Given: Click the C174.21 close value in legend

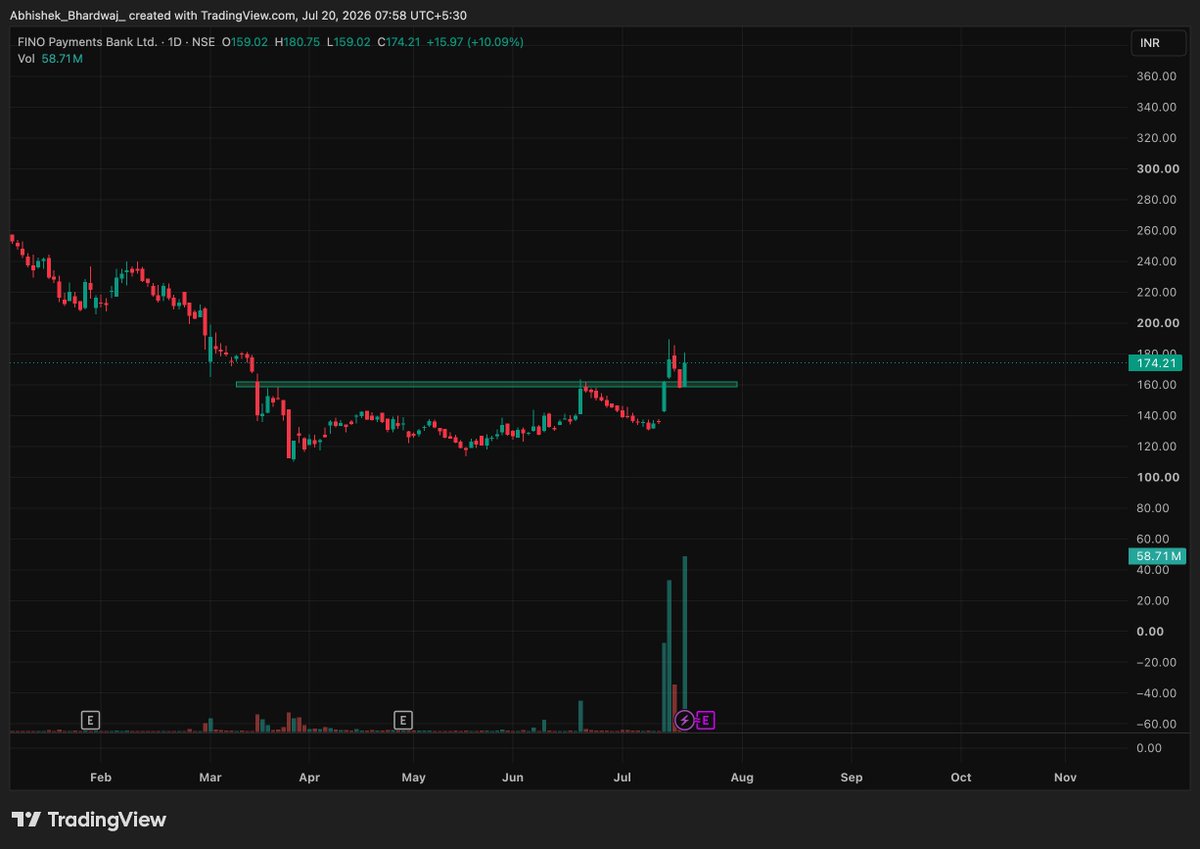Looking at the screenshot, I should click(399, 42).
